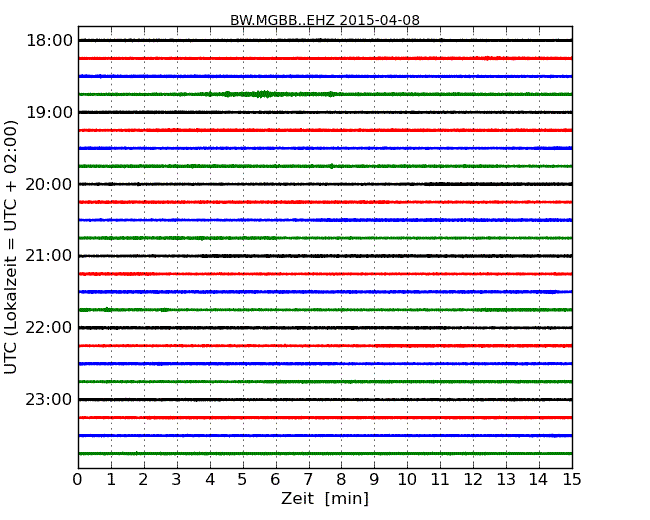The height and width of the screenshot is (520, 650).
Task: Select the 23:00 time label
Action: click(49, 399)
